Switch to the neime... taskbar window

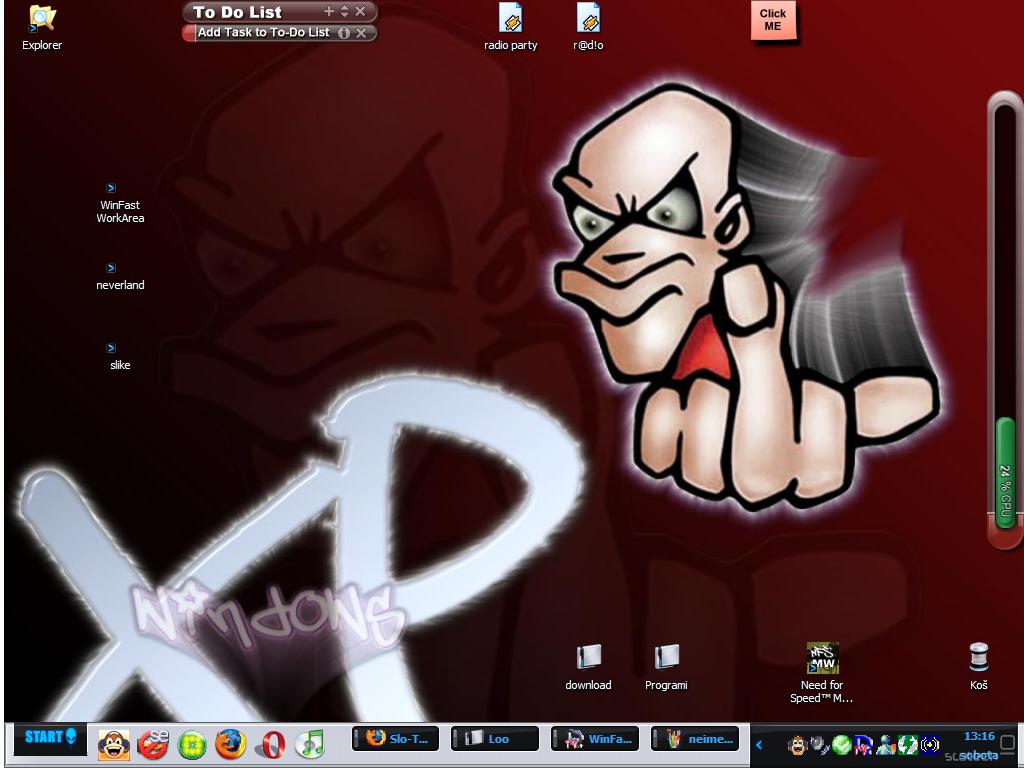point(695,739)
